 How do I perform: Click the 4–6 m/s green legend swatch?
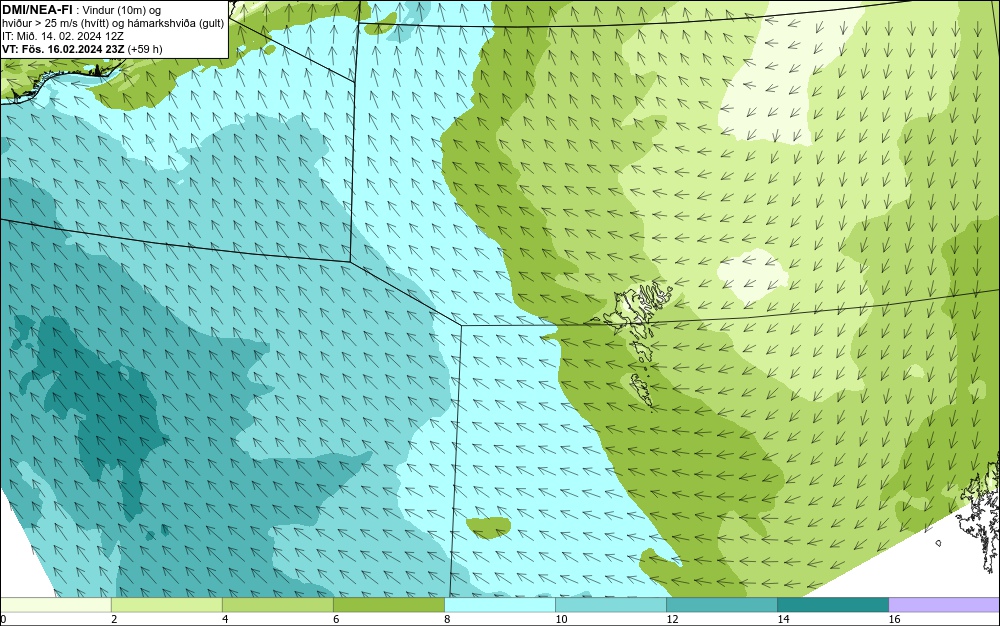click(x=277, y=604)
